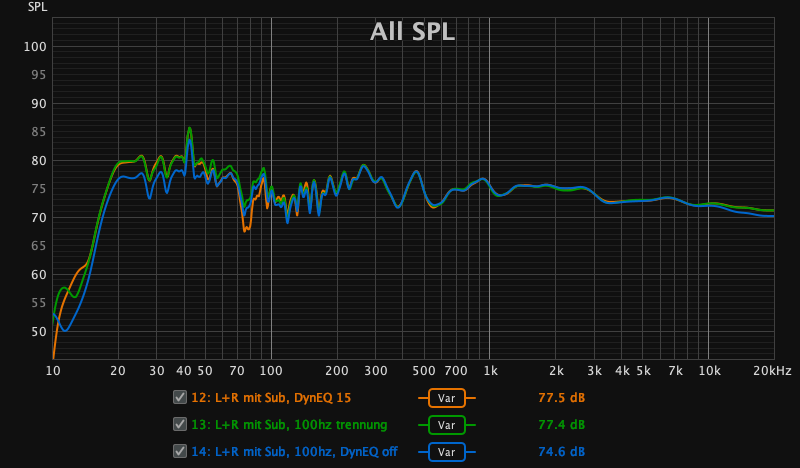Click the 100 value on the SPL axis
The height and width of the screenshot is (468, 800).
click(36, 46)
